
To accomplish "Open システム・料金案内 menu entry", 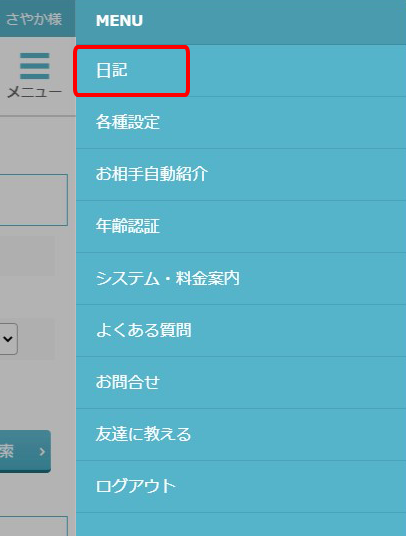I will [241, 278].
